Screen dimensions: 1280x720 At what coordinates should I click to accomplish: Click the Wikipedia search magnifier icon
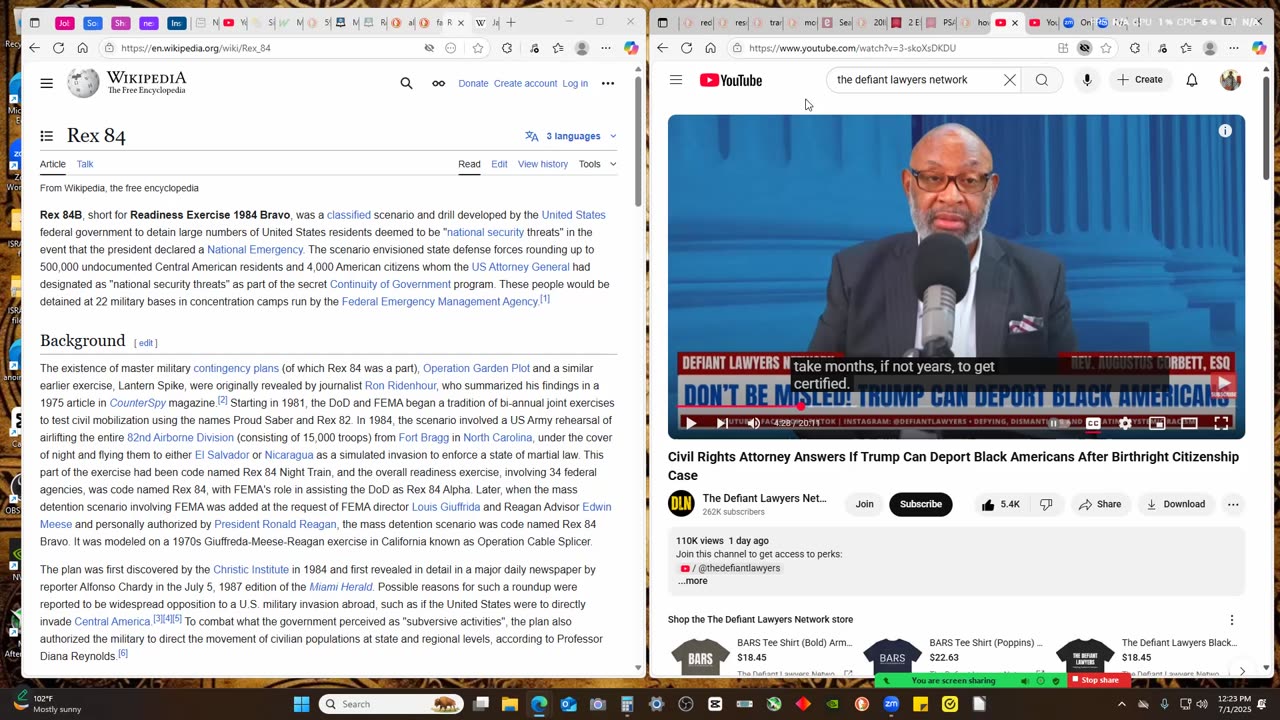click(406, 83)
